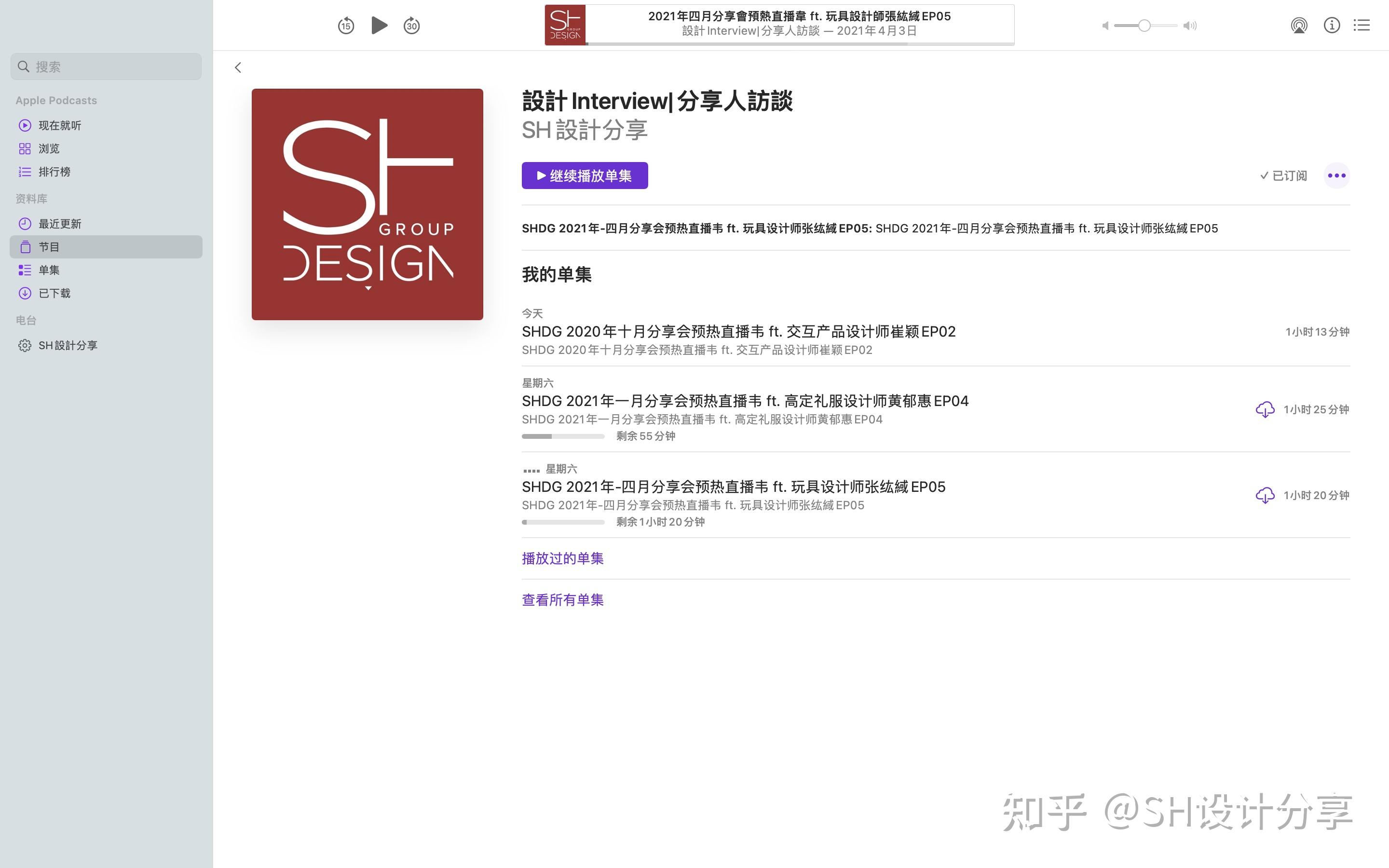The image size is (1389, 868).
Task: Adjust the volume slider
Action: pyautogui.click(x=1144, y=25)
